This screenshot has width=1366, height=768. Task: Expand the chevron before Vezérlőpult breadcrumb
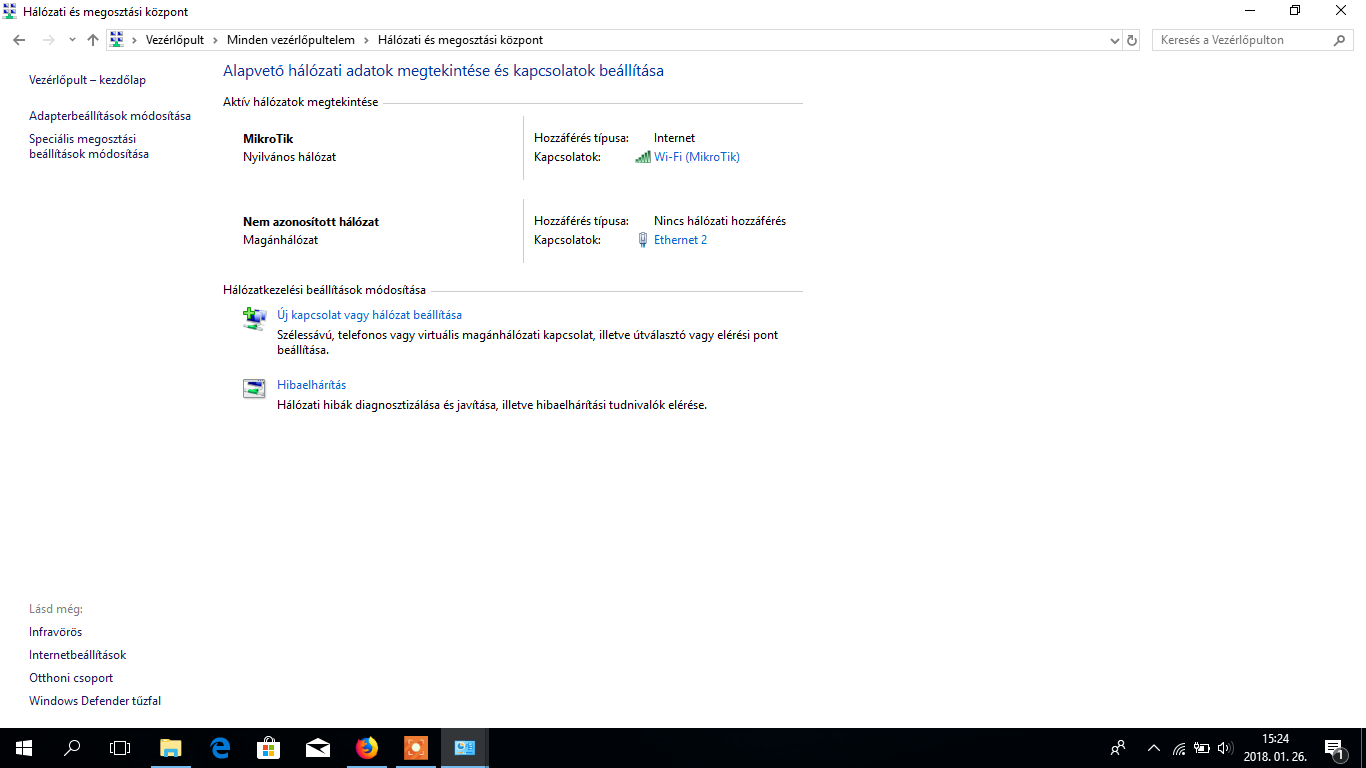(135, 40)
